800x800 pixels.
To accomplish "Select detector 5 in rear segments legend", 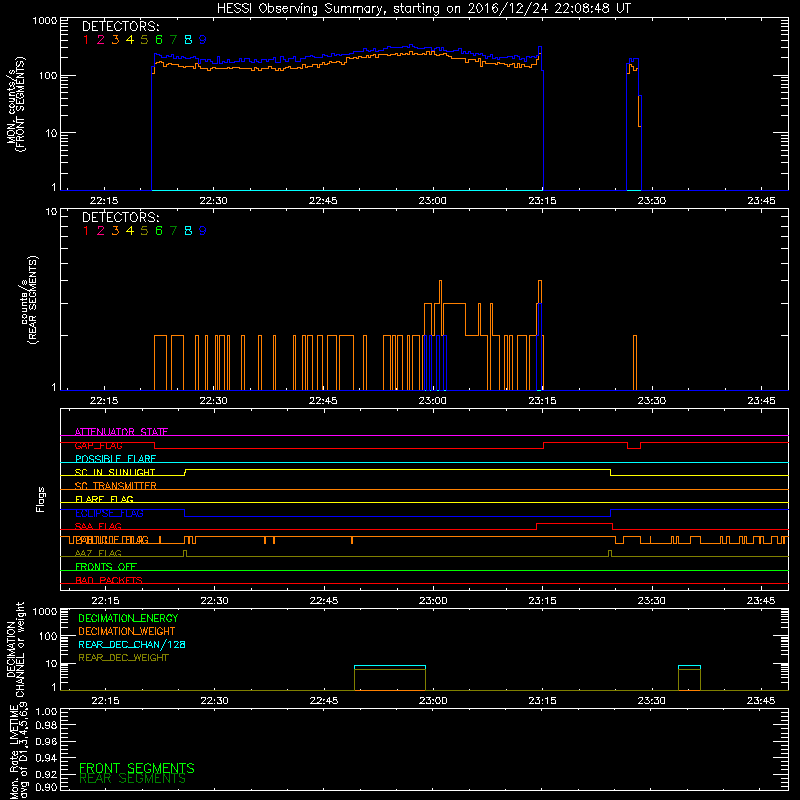I will (144, 231).
